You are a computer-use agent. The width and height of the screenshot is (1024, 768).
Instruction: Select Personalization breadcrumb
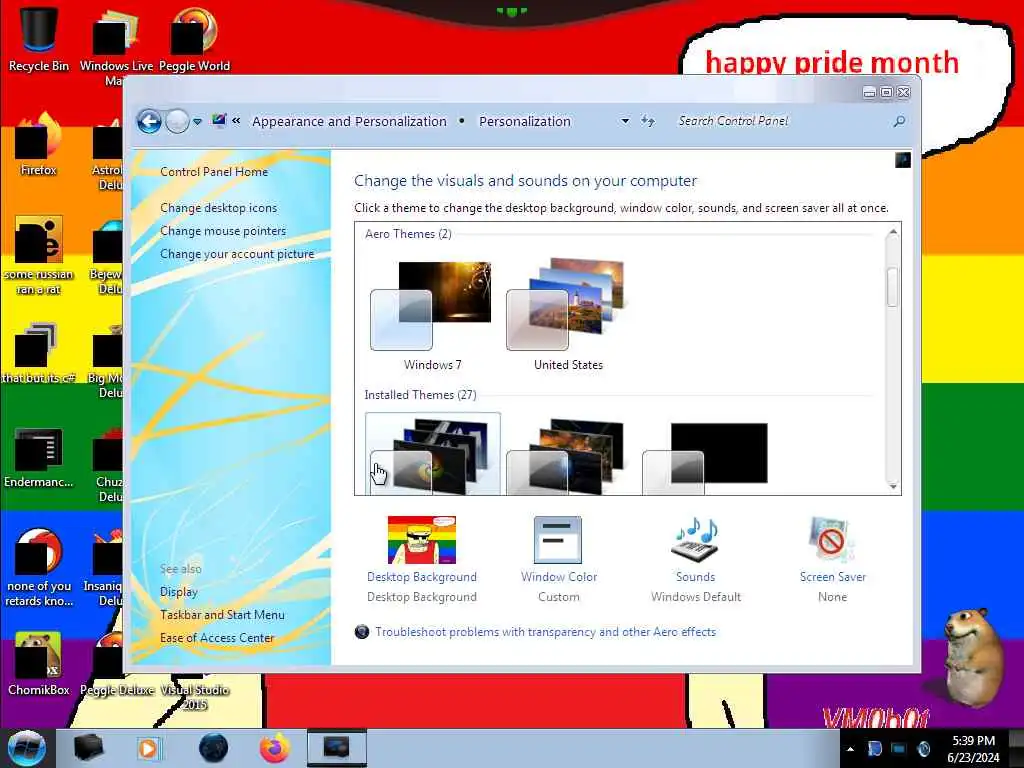click(525, 121)
